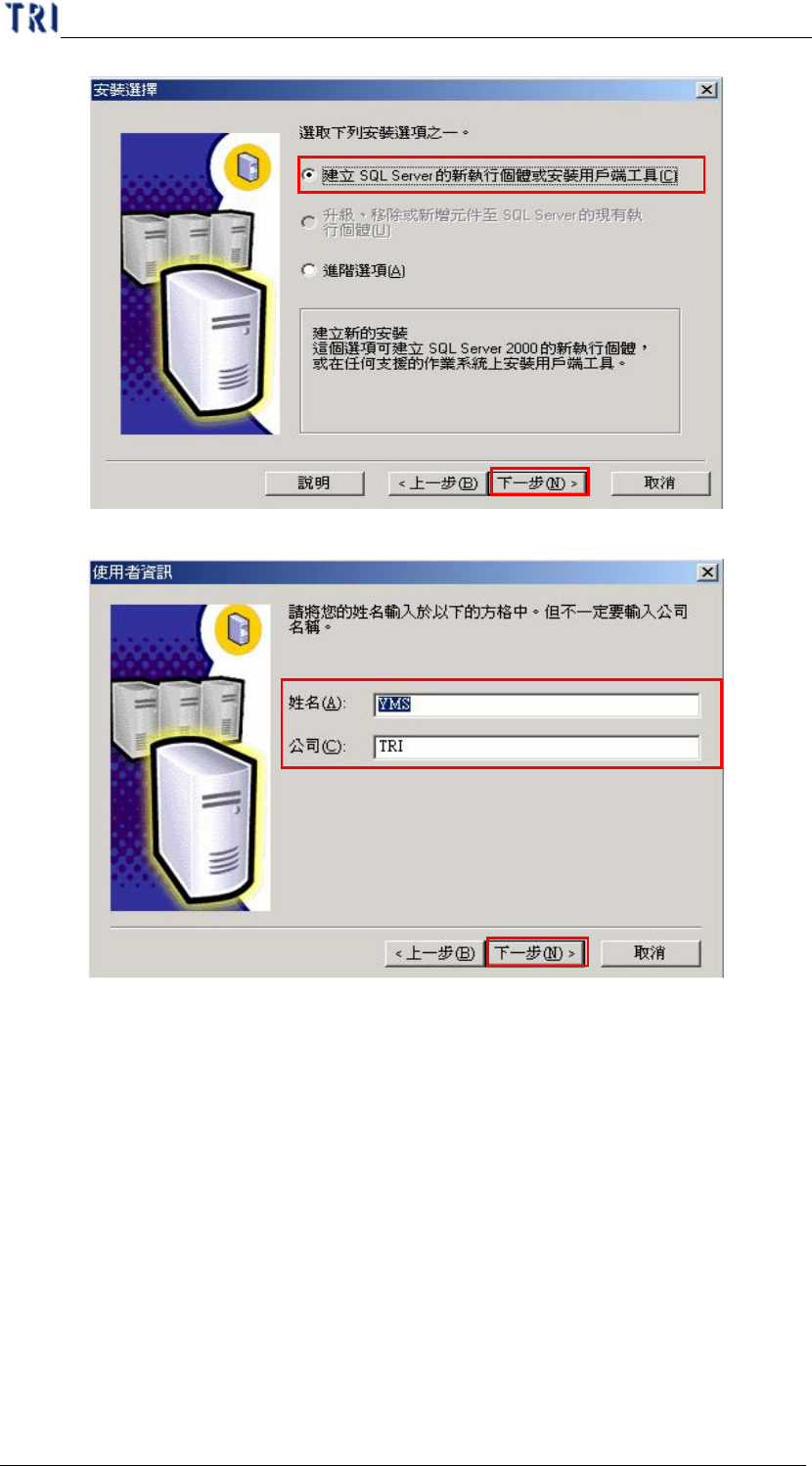
Task: Click the 姓名 field containing YMS
Action: click(x=537, y=706)
